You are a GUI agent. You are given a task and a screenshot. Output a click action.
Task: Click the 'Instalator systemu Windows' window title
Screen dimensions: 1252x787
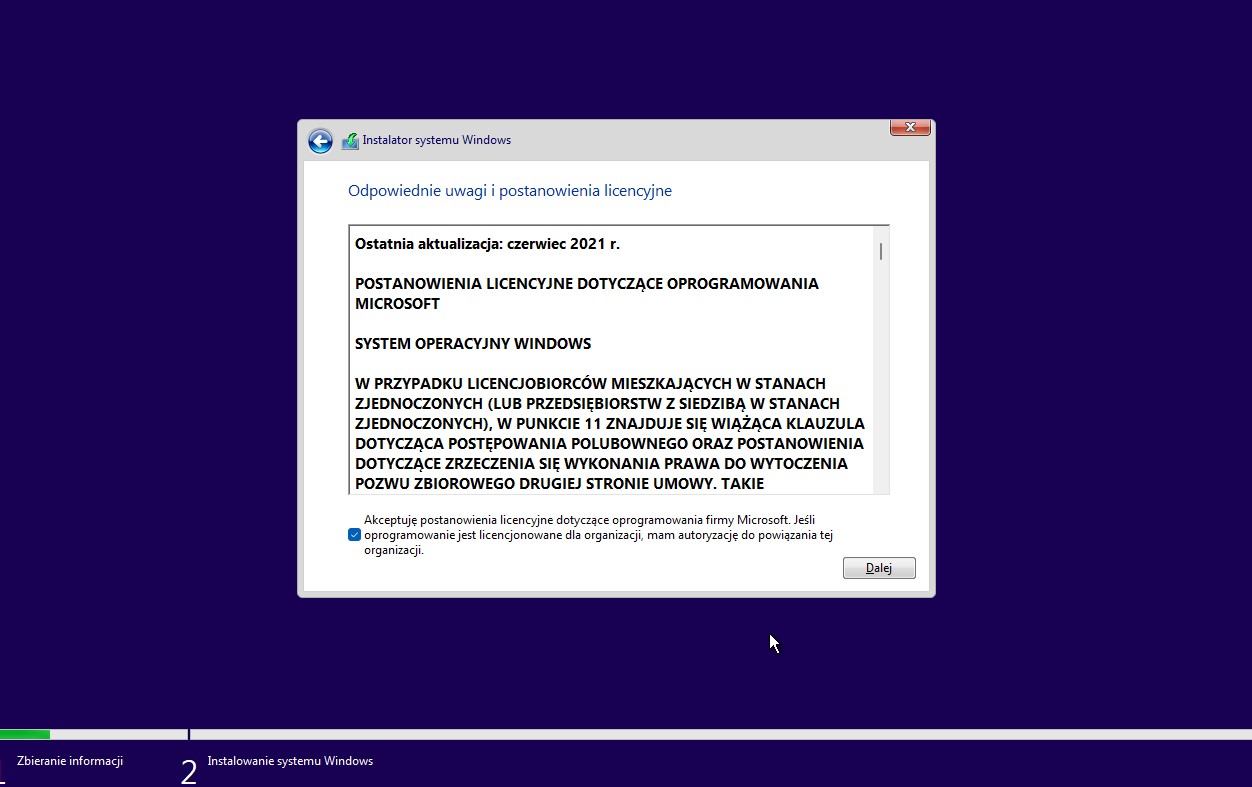pos(436,141)
